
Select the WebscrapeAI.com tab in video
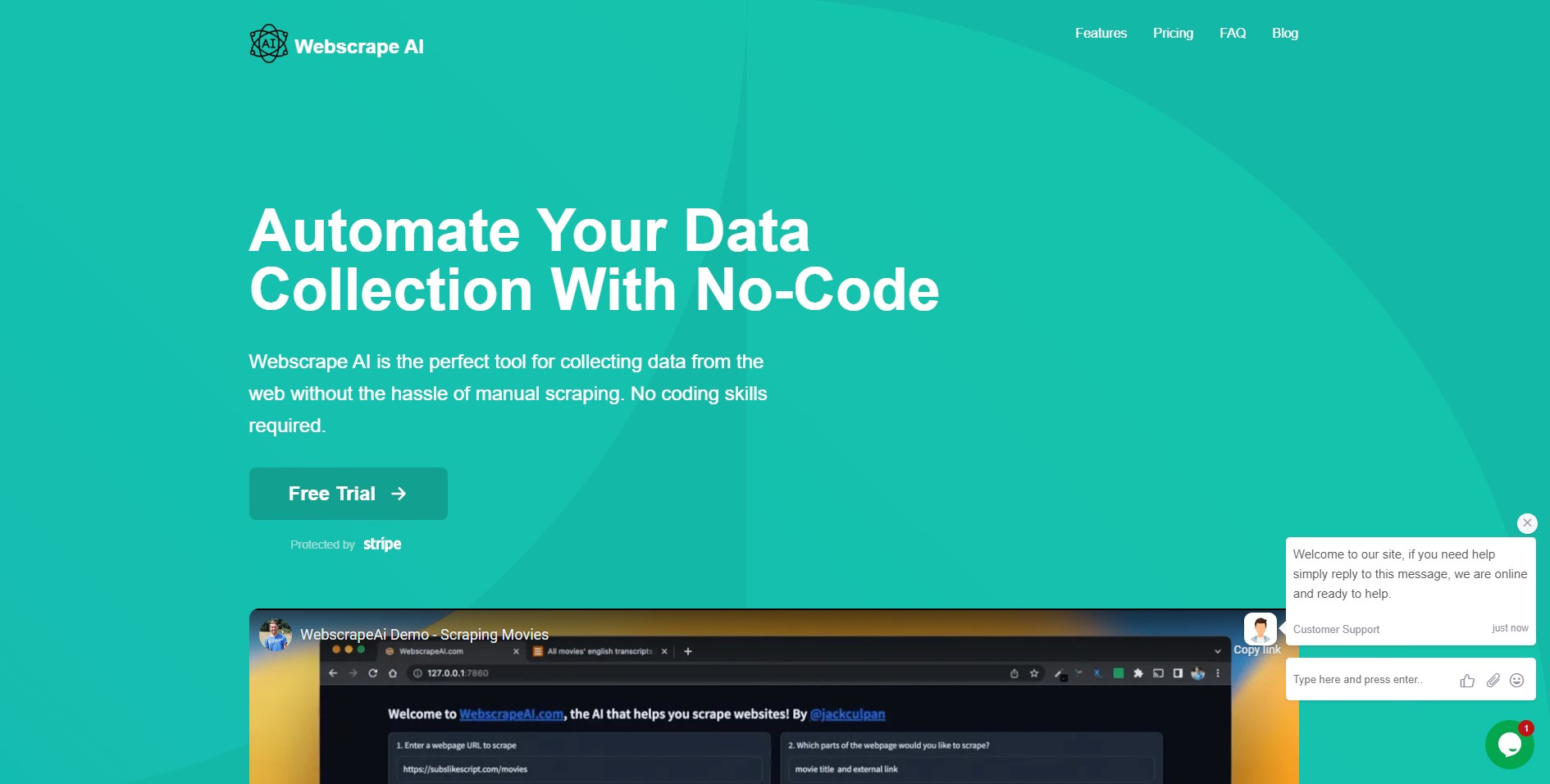[452, 651]
